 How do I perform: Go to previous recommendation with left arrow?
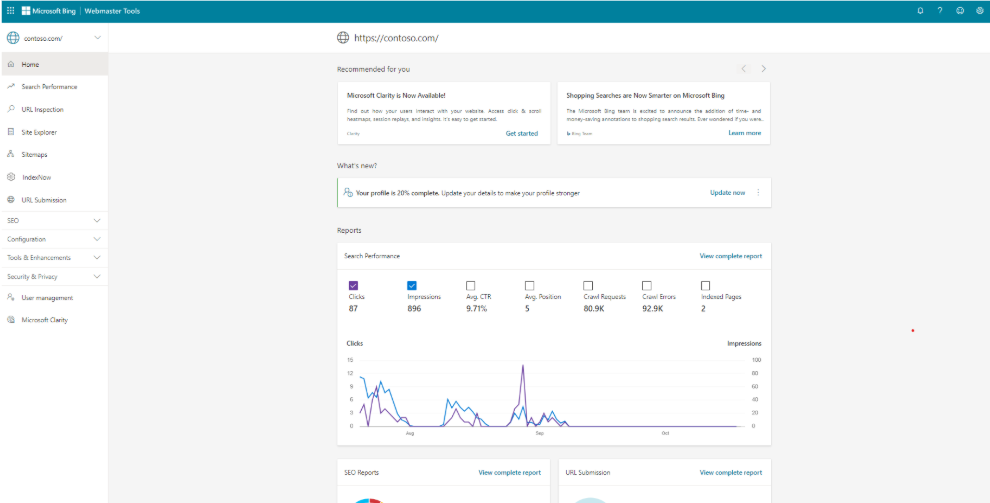pos(744,68)
